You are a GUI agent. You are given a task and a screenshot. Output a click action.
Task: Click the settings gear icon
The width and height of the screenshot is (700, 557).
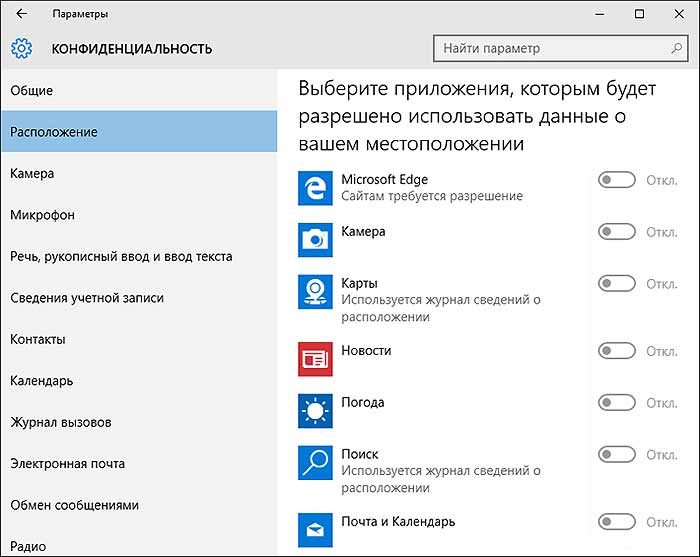pos(21,48)
